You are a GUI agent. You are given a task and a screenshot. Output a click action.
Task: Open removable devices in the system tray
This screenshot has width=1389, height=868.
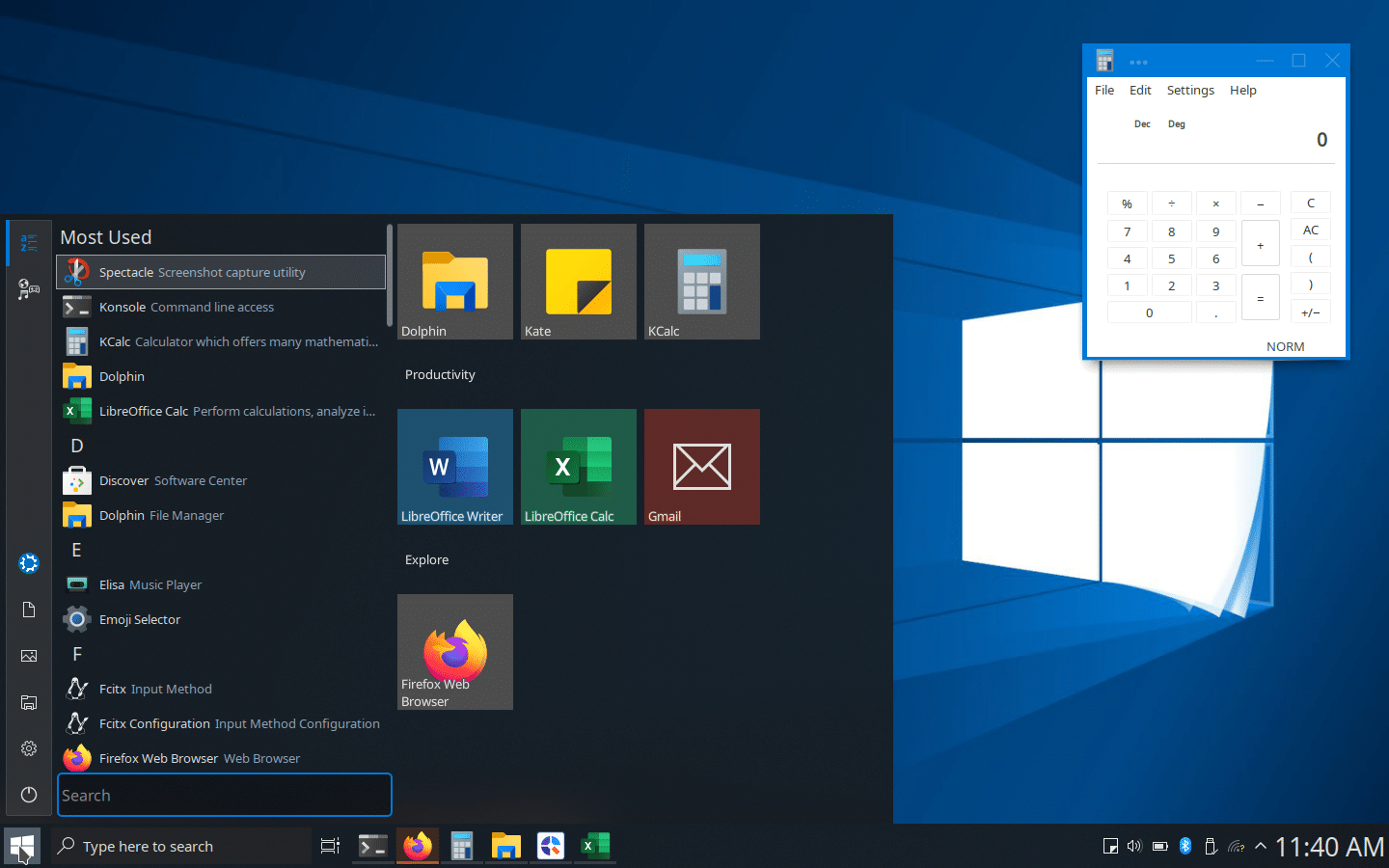(1211, 846)
